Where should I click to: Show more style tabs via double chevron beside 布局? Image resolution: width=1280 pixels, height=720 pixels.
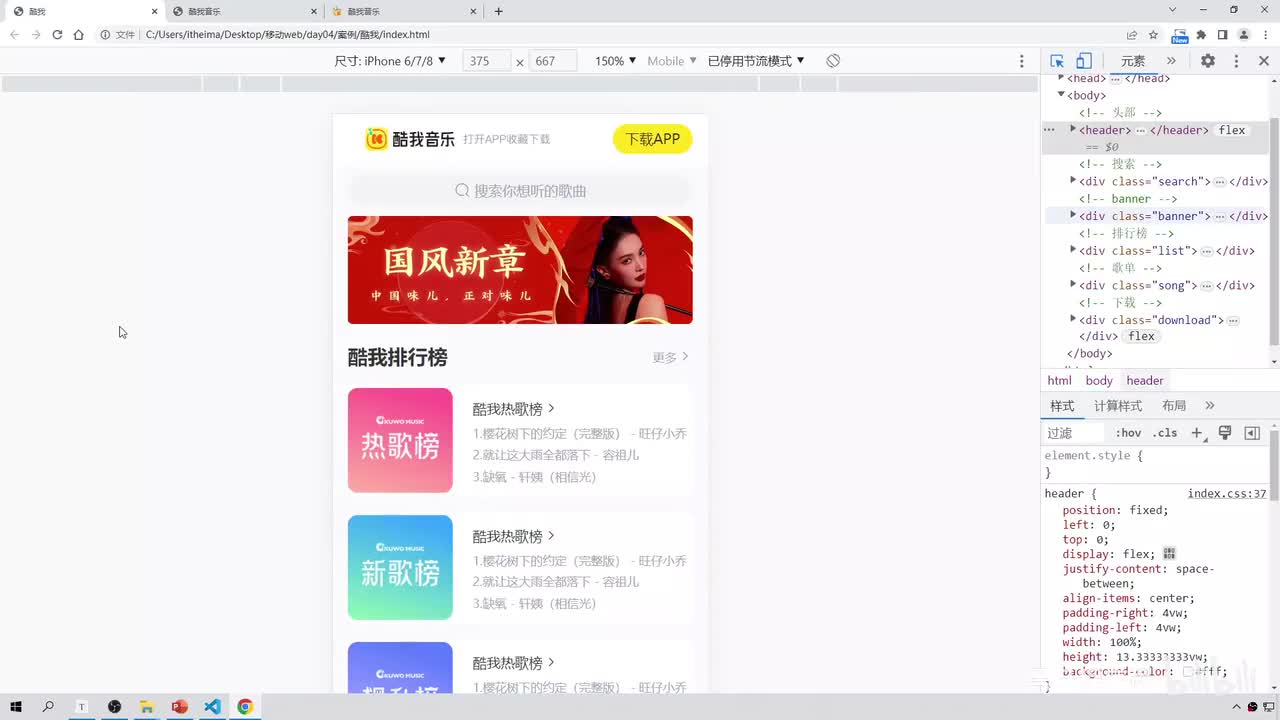coord(1209,405)
